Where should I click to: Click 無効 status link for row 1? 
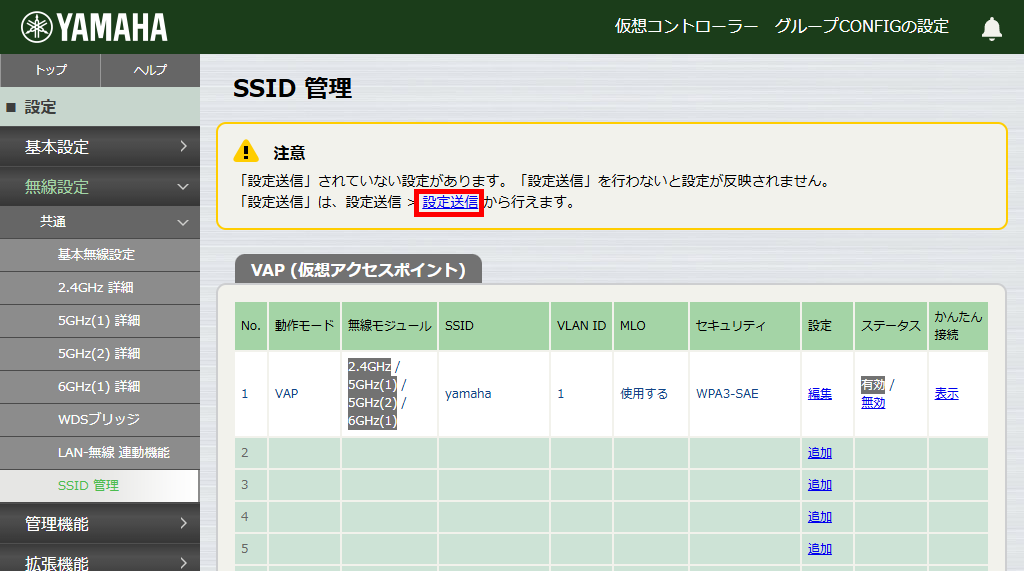(872, 402)
